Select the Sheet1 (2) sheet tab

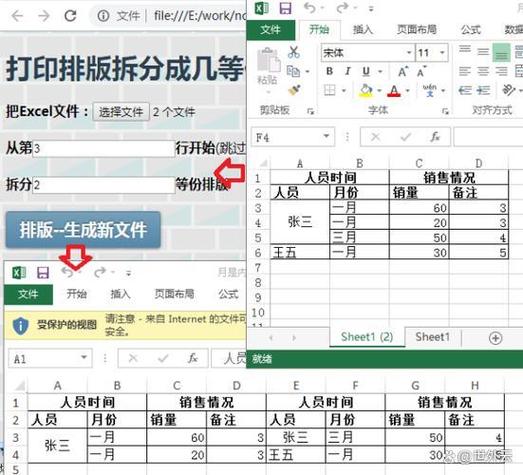(x=367, y=337)
